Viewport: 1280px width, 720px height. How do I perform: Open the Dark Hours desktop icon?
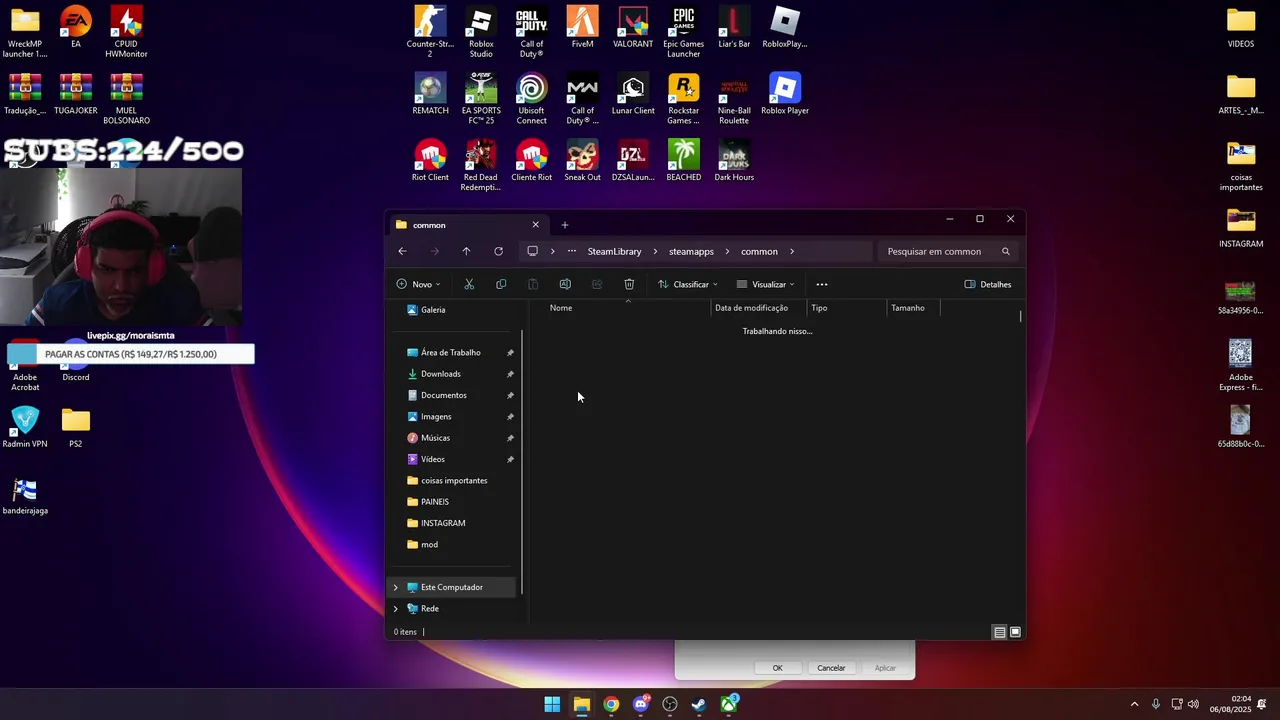(x=734, y=160)
